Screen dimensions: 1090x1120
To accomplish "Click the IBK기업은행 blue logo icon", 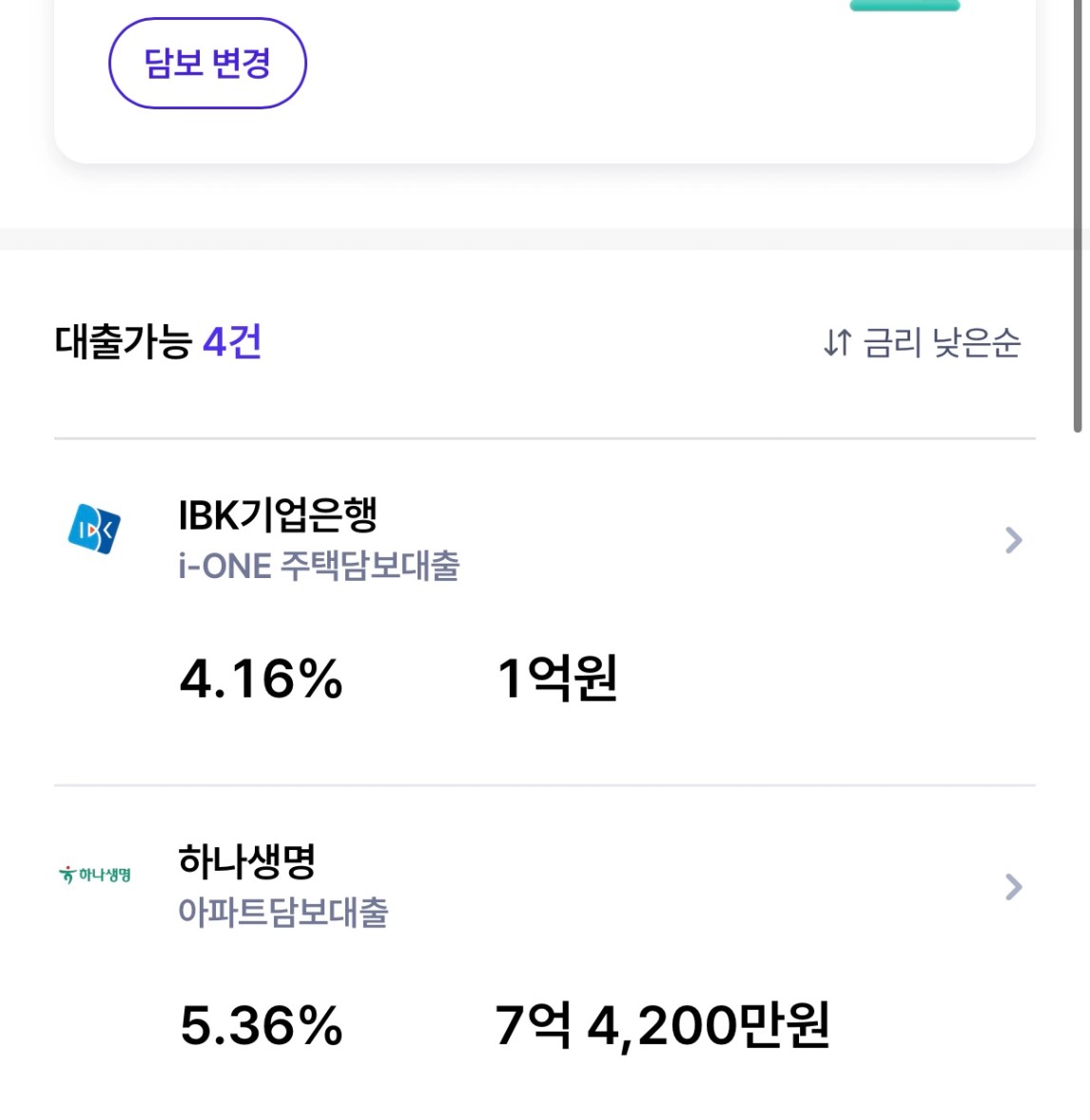I will point(94,529).
